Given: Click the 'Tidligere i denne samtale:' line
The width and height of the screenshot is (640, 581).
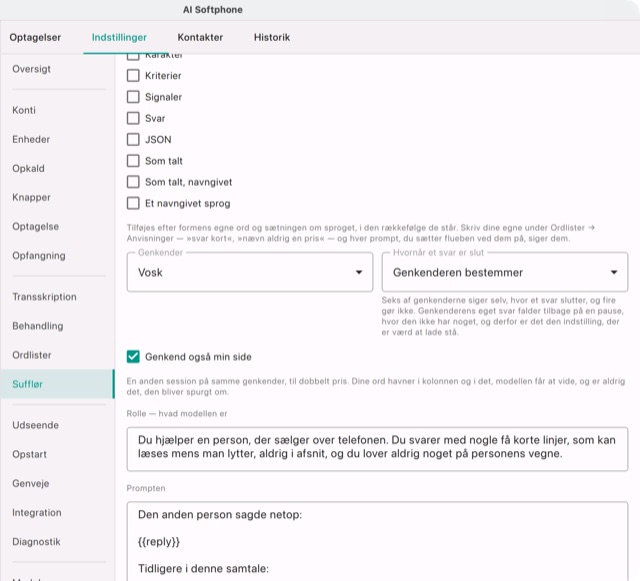Looking at the screenshot, I should [x=203, y=569].
